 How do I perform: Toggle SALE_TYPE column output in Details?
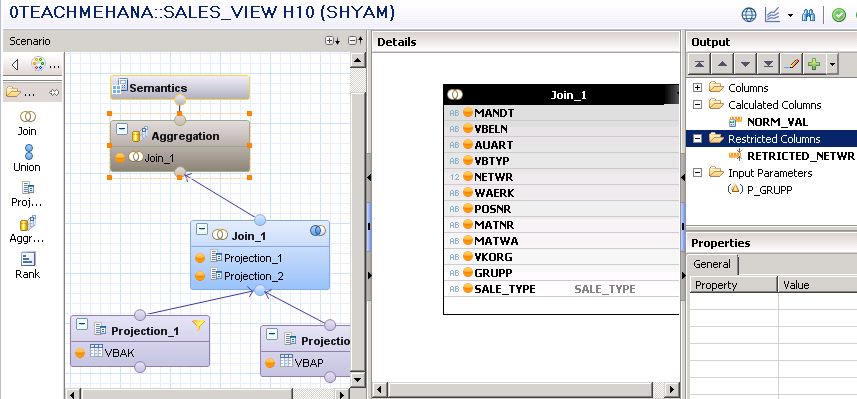[x=467, y=289]
